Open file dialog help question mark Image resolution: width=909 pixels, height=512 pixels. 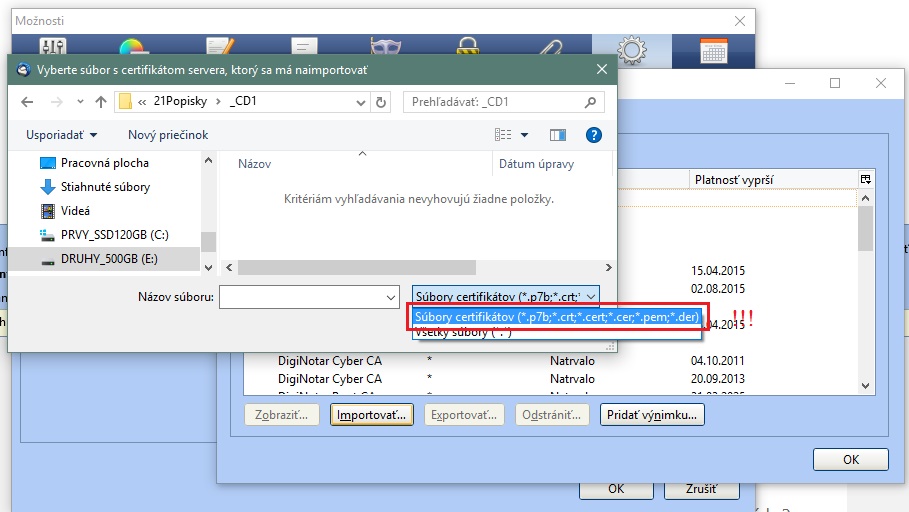point(594,135)
